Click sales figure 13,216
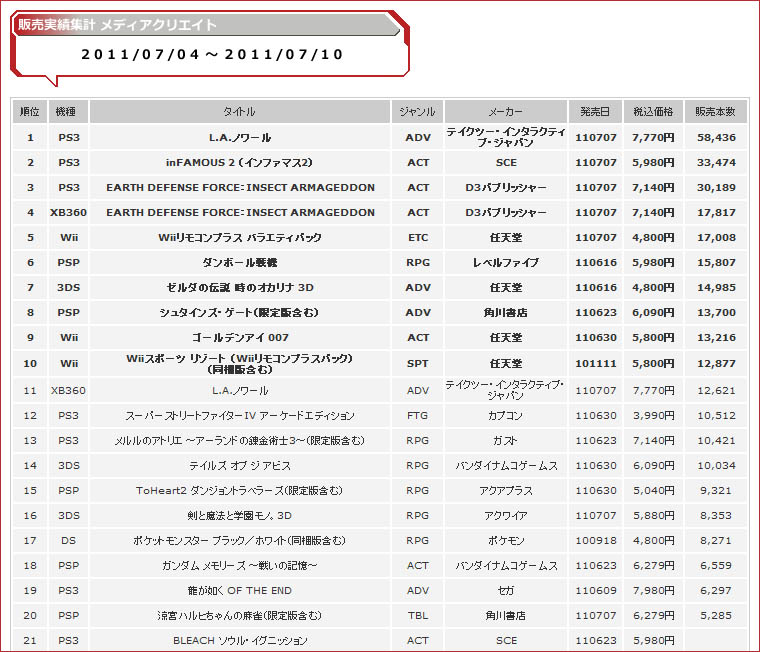The width and height of the screenshot is (760, 652). coord(716,337)
